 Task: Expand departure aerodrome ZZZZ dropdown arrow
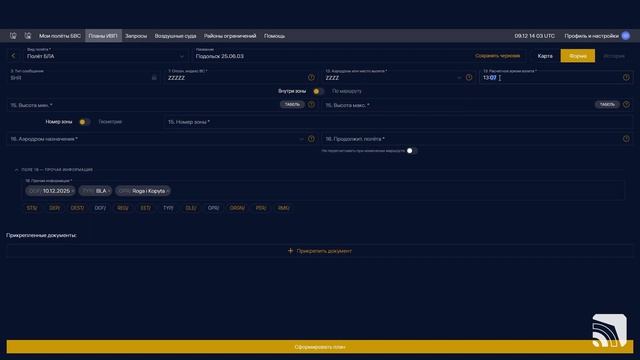(x=459, y=78)
